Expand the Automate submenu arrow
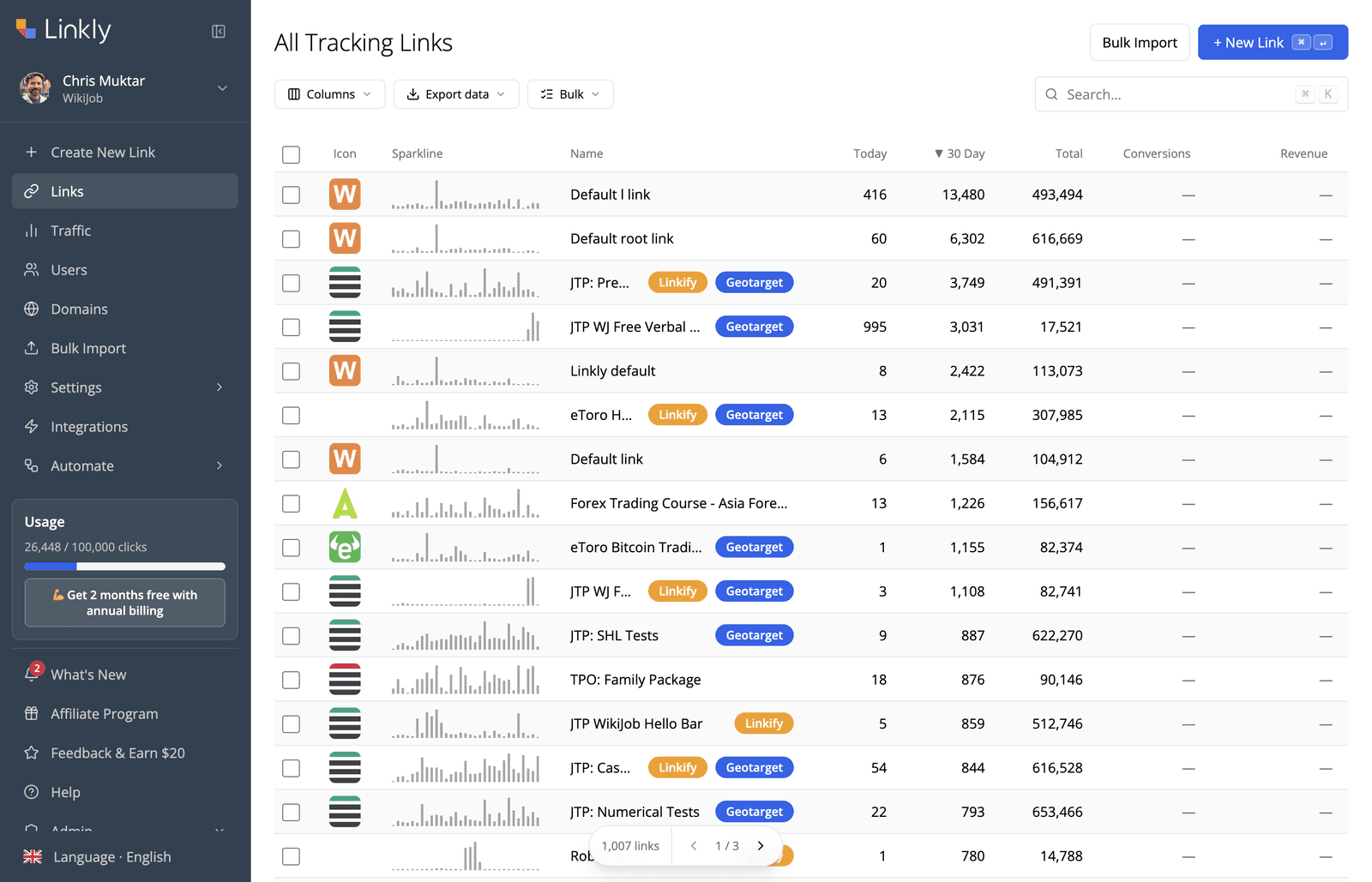The height and width of the screenshot is (882, 1372). (220, 465)
